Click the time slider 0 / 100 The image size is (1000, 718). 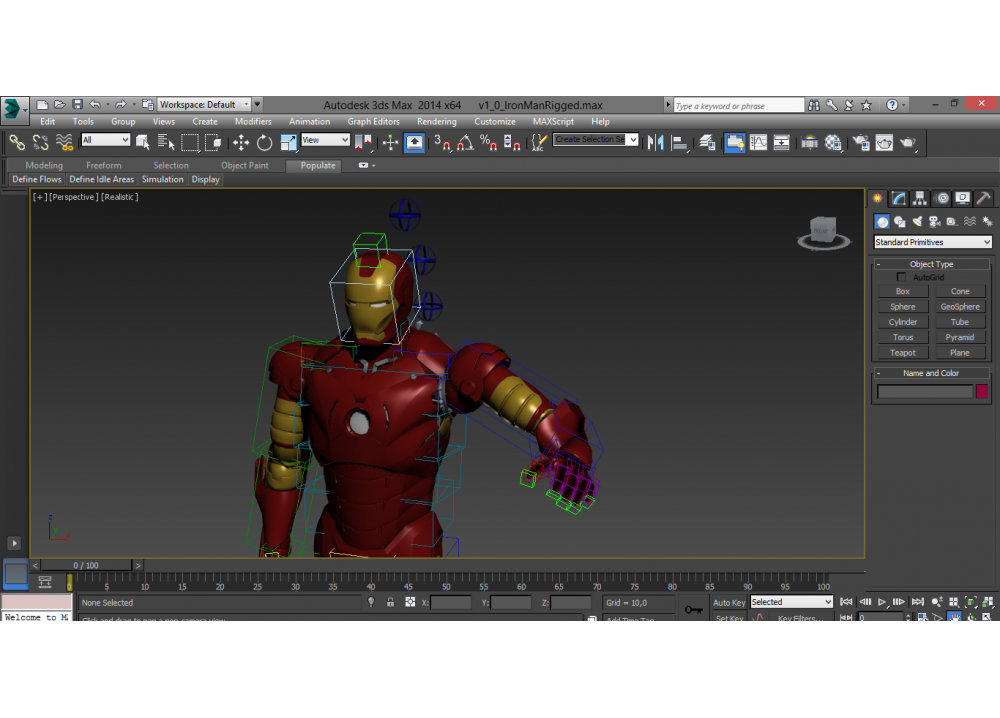click(86, 565)
